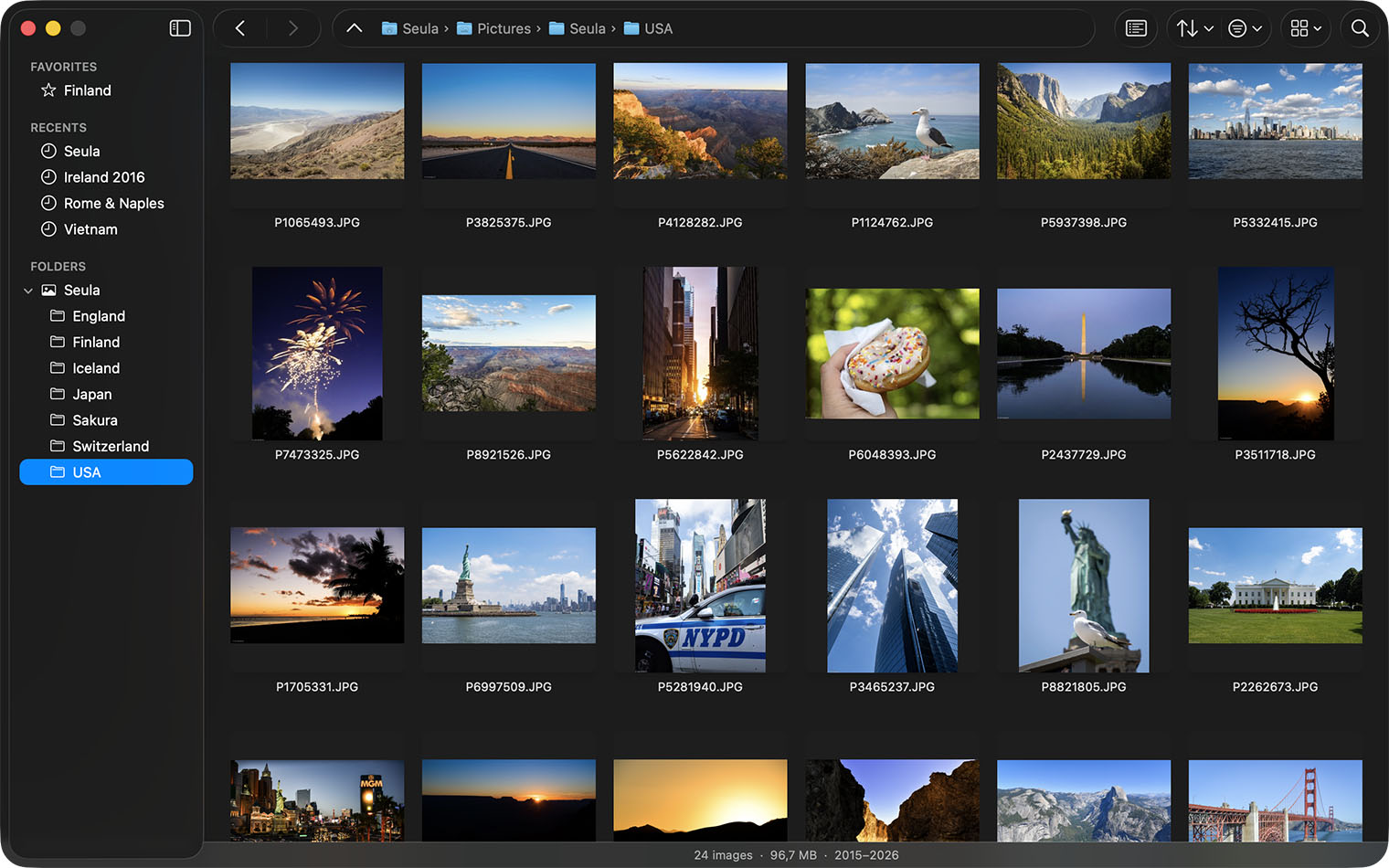Select city street photo P5622842.JPG

700,354
